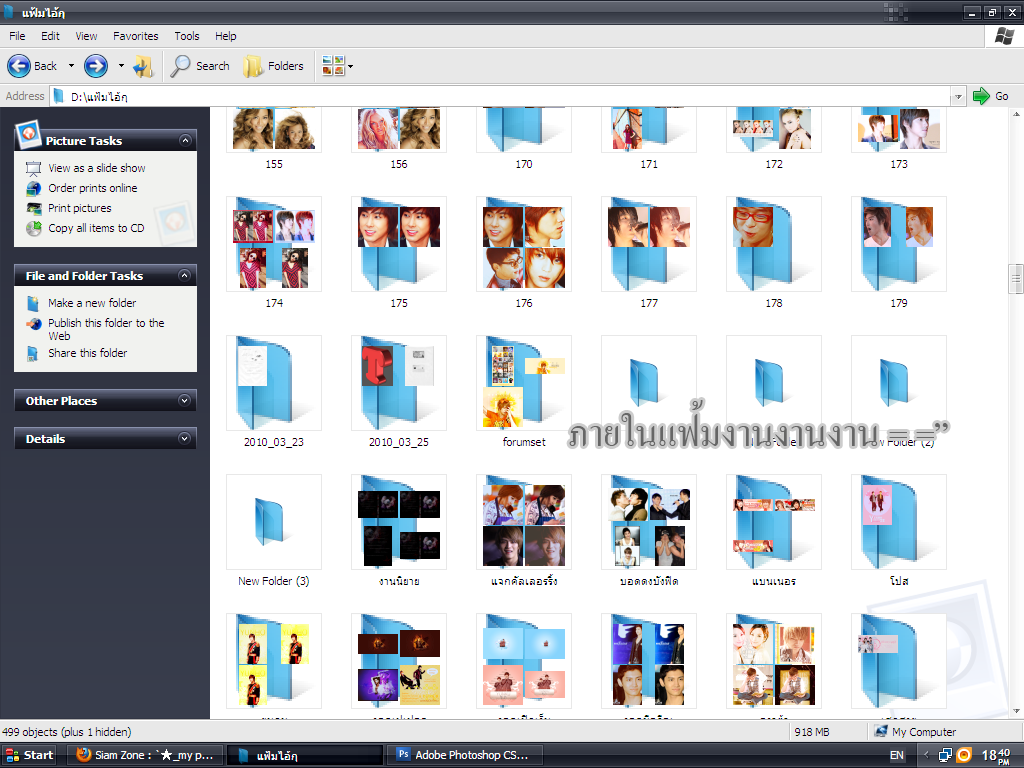Switch to Adobe Photoshop CS taskbar item

tap(464, 755)
